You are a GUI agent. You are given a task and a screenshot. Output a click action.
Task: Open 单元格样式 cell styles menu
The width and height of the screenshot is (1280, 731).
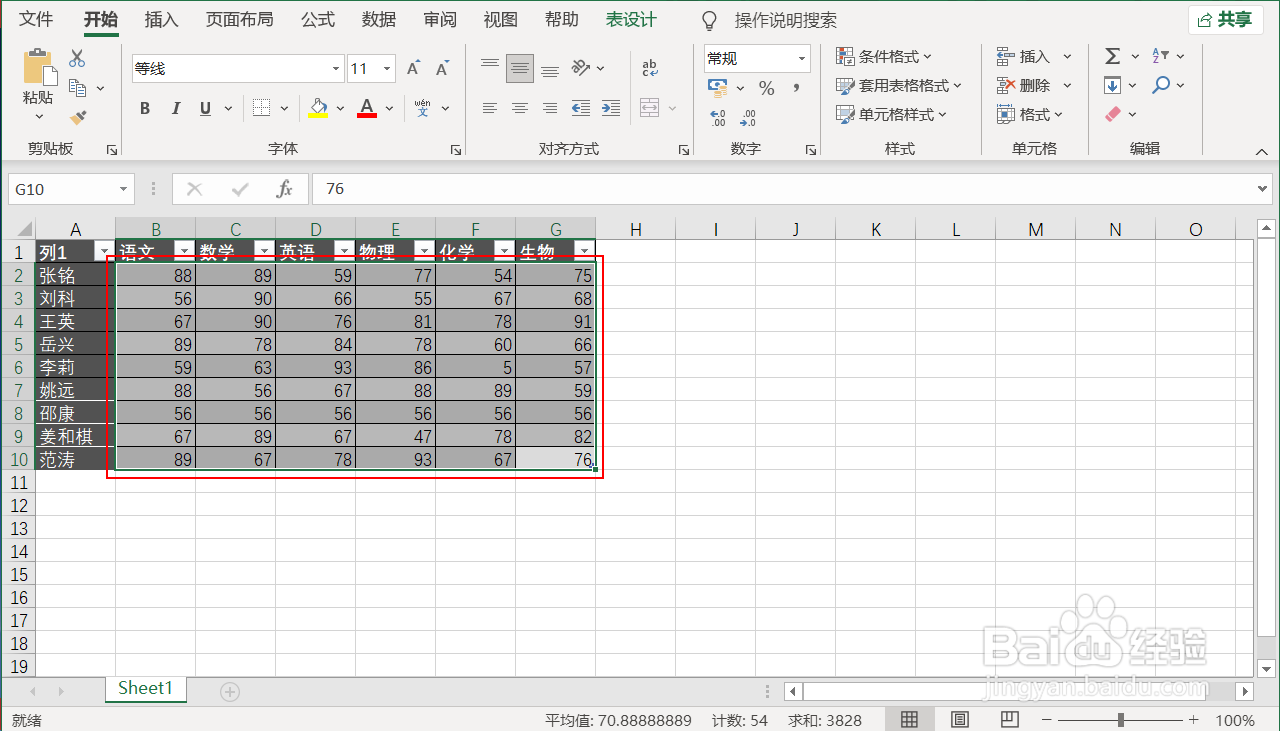coord(892,115)
